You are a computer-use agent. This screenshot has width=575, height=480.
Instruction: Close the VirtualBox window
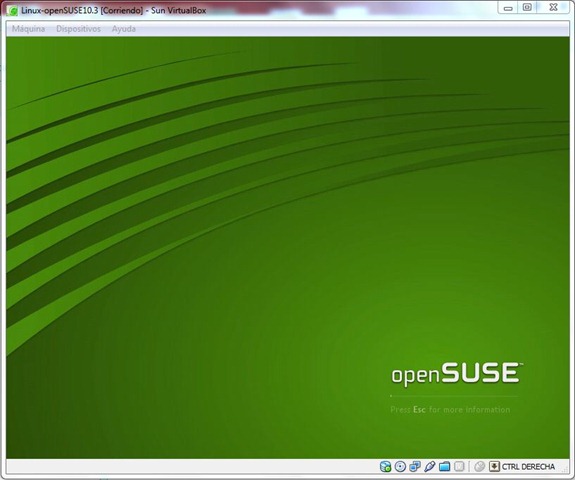pos(553,8)
